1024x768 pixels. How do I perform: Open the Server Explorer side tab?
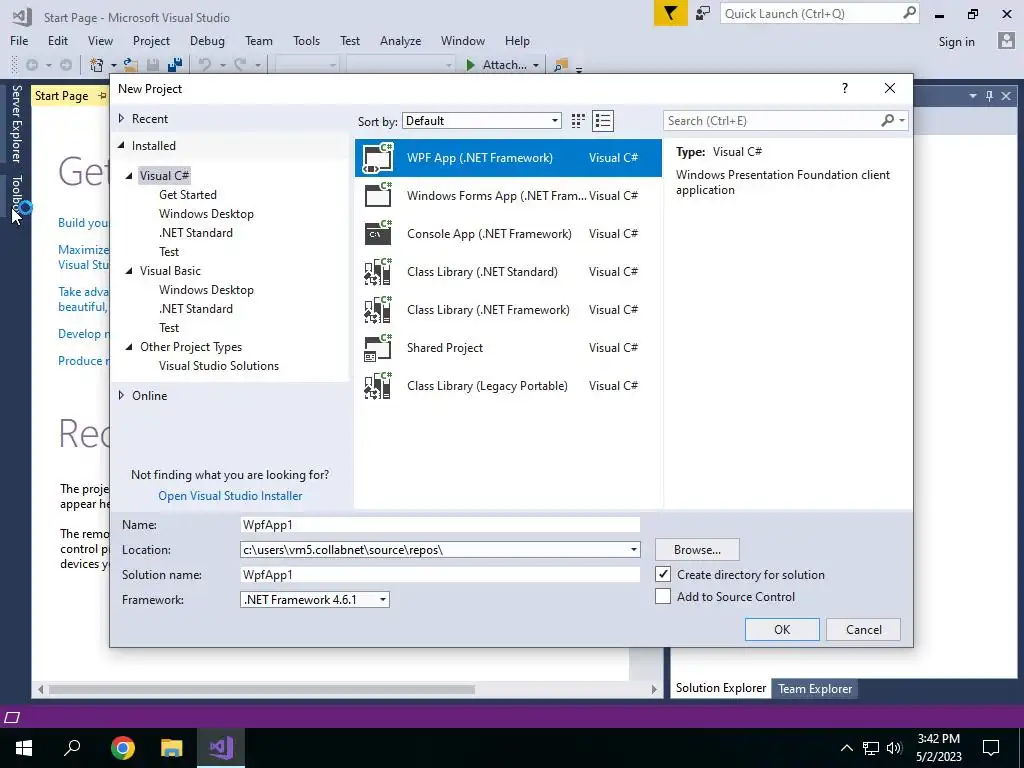click(16, 123)
